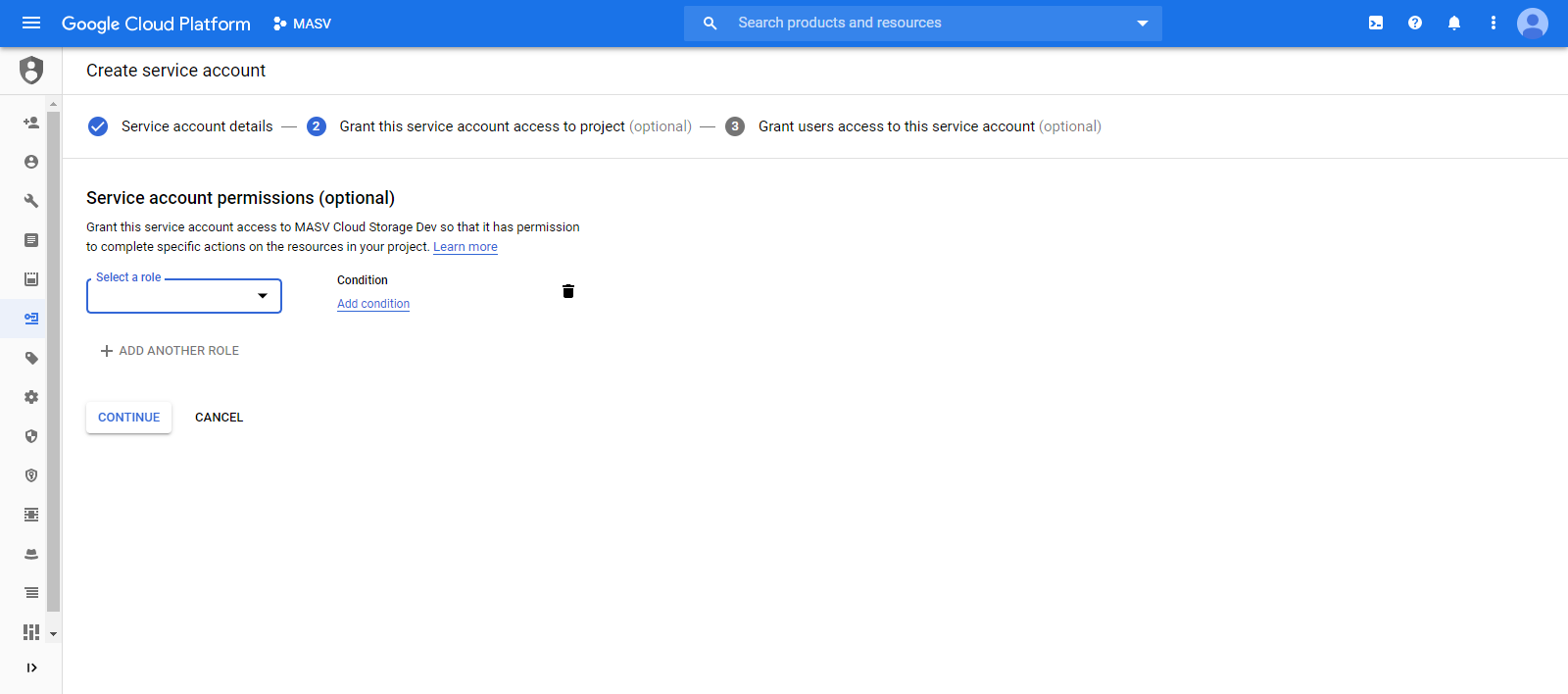Go to Service account details step
1568x694 pixels.
(x=180, y=126)
